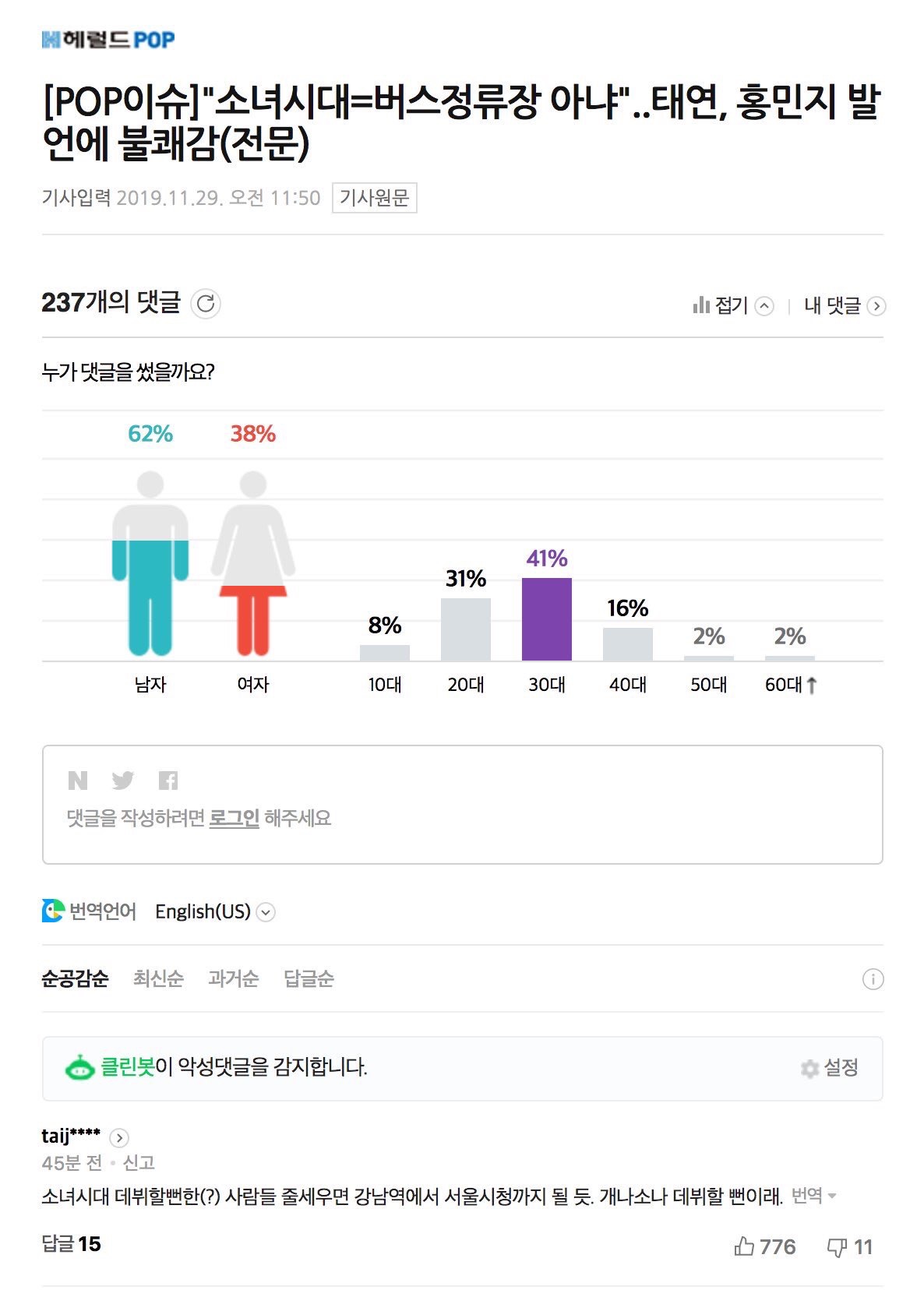Select Facebook login icon in comment box
The width and height of the screenshot is (924, 1304).
click(x=168, y=780)
